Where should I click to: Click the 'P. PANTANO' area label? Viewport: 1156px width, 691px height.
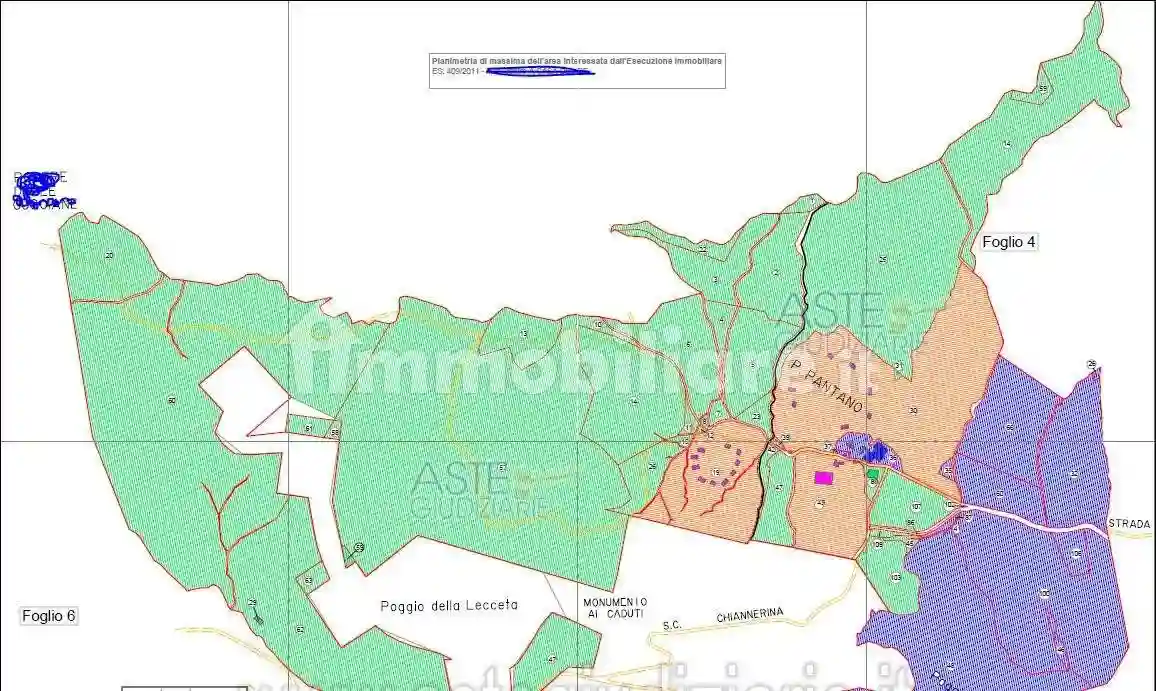tap(826, 388)
